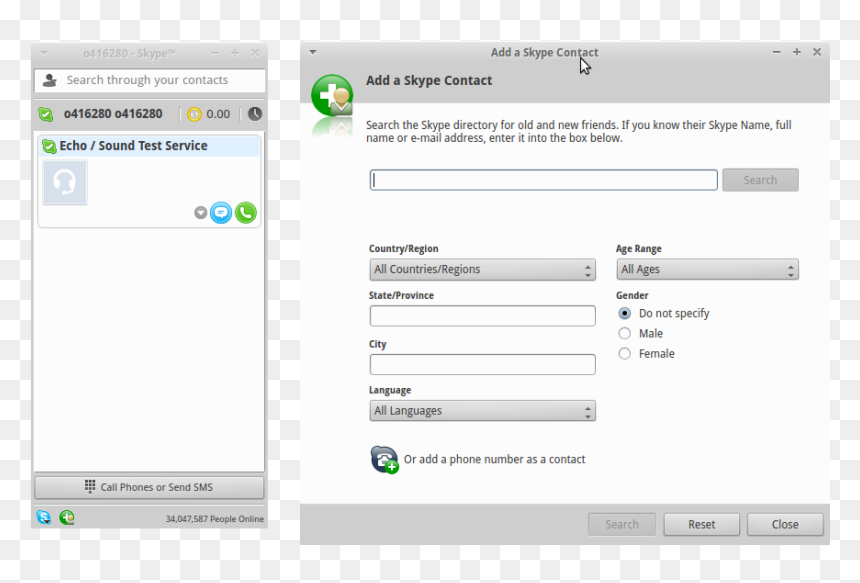
Task: Select the Male gender radio button
Action: tap(625, 333)
